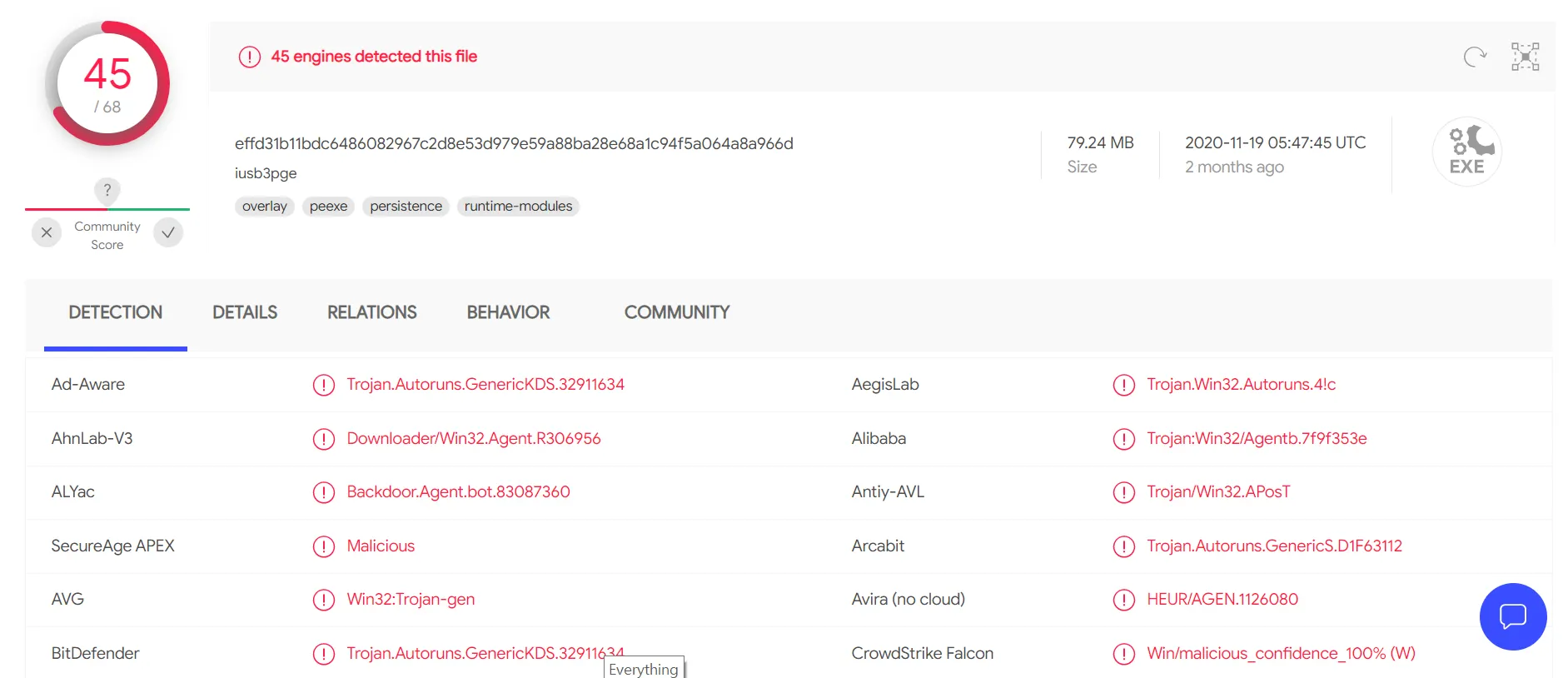Click the runtime-modules tag

point(518,207)
